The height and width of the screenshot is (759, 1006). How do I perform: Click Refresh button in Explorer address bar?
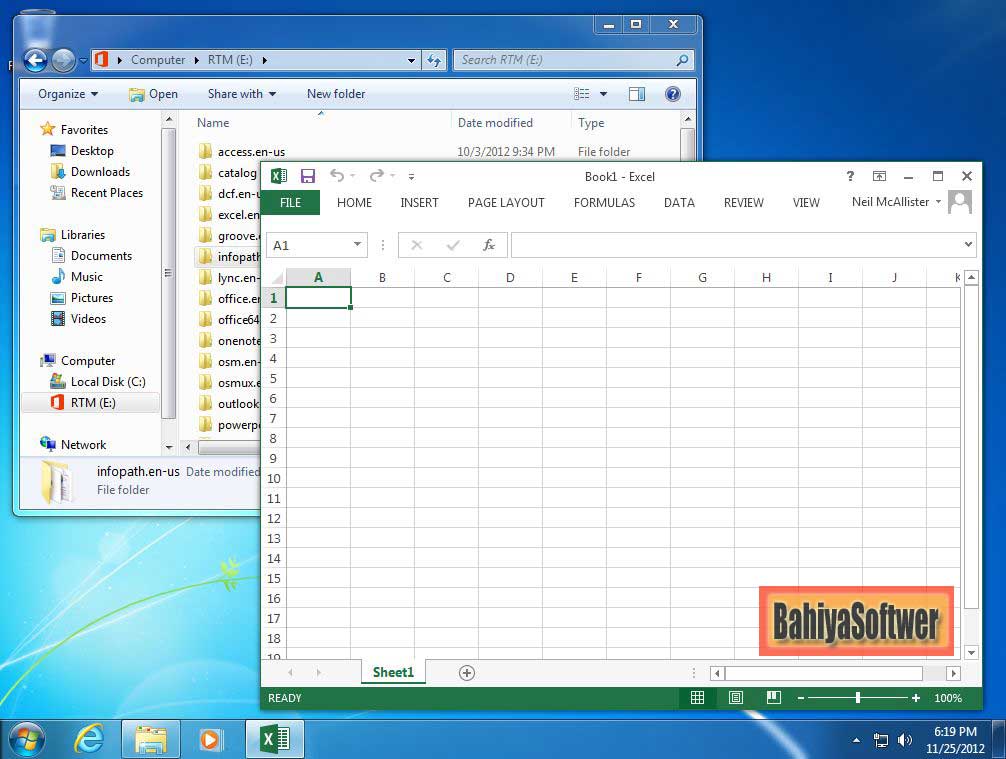click(x=434, y=60)
